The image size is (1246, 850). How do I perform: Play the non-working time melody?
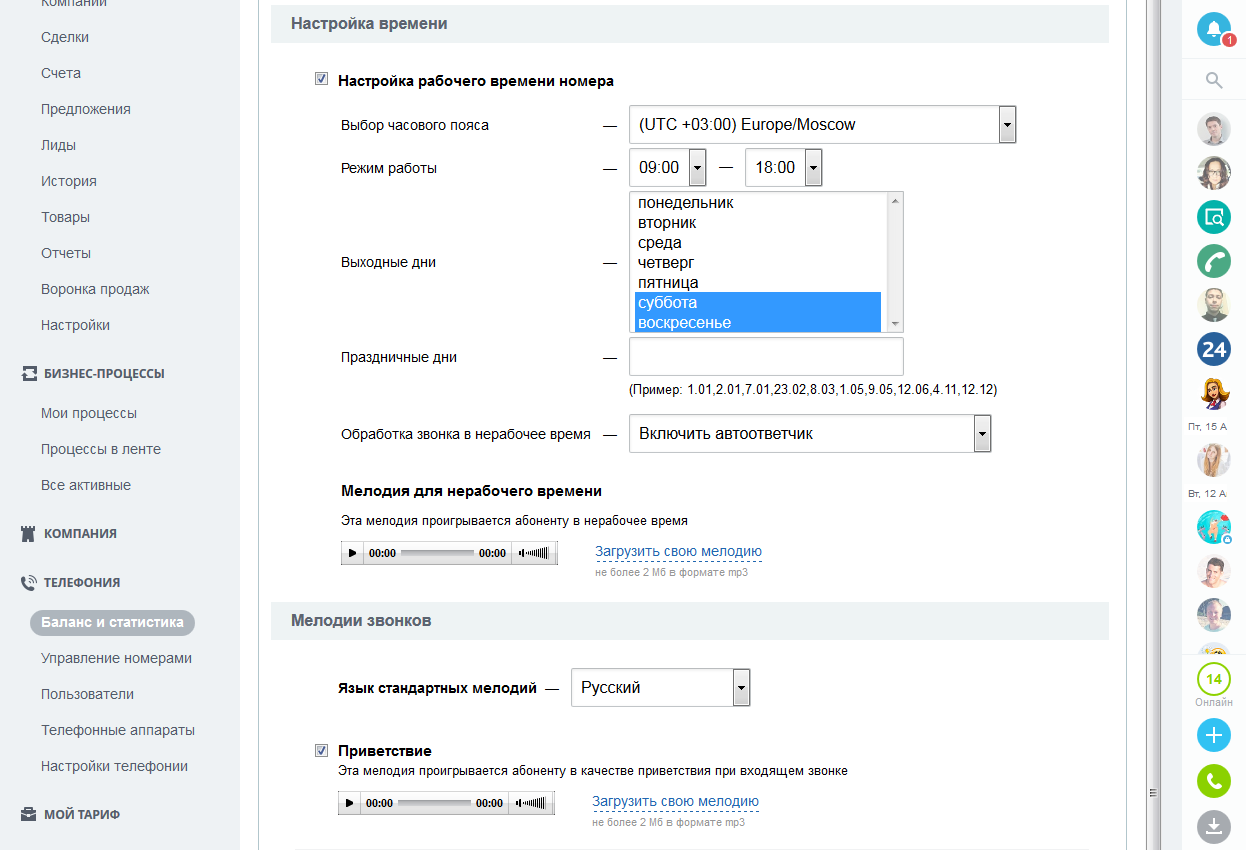(352, 553)
